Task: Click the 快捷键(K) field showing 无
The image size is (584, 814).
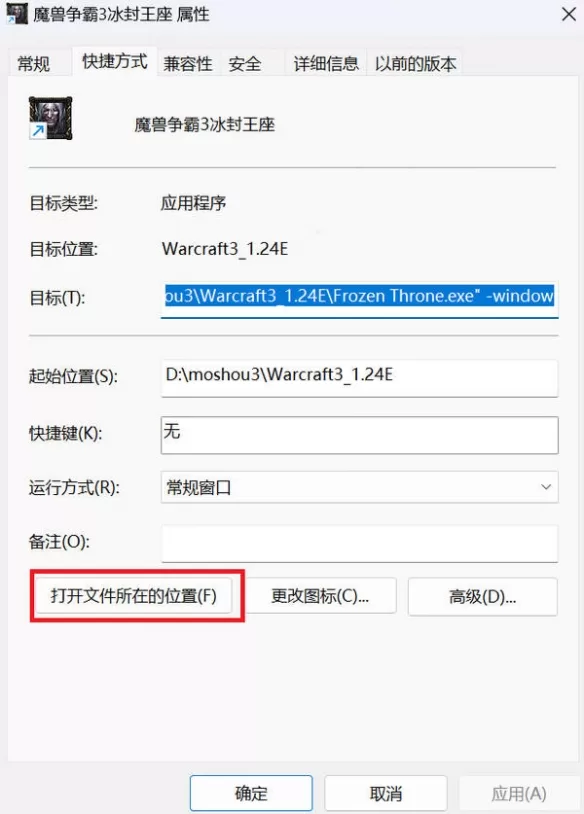Action: pyautogui.click(x=359, y=435)
